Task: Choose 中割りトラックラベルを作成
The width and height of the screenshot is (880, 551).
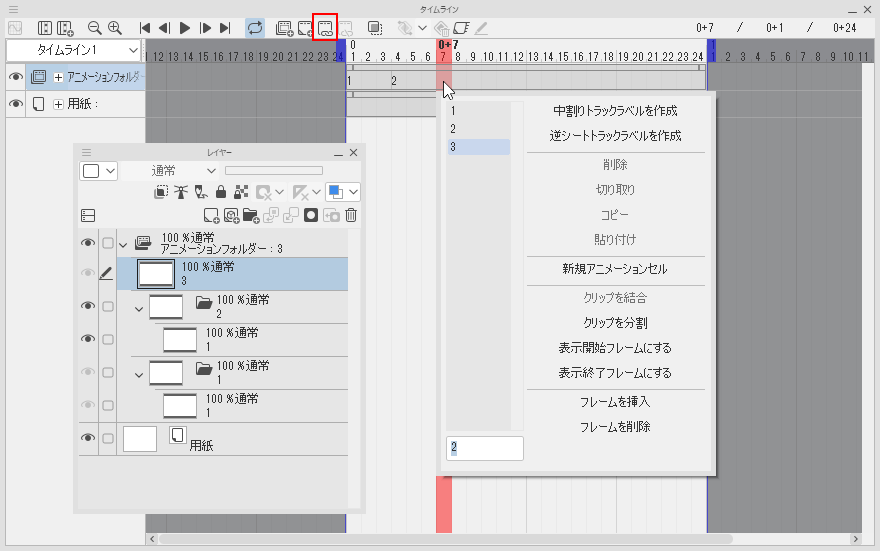Action: coord(615,111)
